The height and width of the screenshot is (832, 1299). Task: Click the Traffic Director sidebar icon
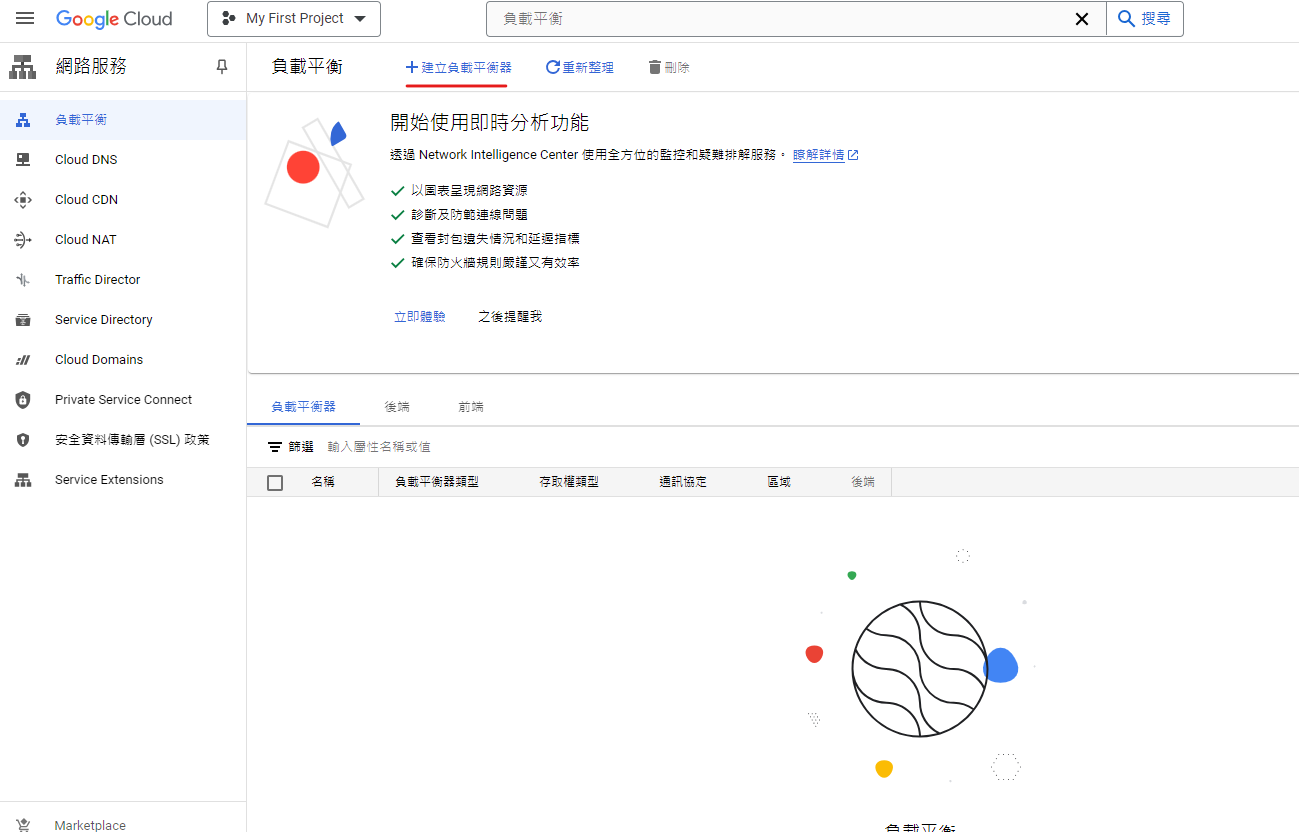coord(23,280)
